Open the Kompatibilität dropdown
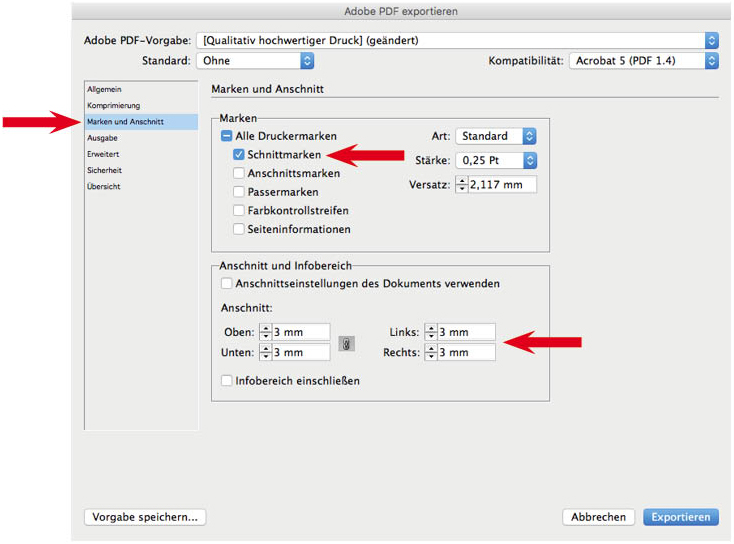Image resolution: width=734 pixels, height=544 pixels. point(644,60)
